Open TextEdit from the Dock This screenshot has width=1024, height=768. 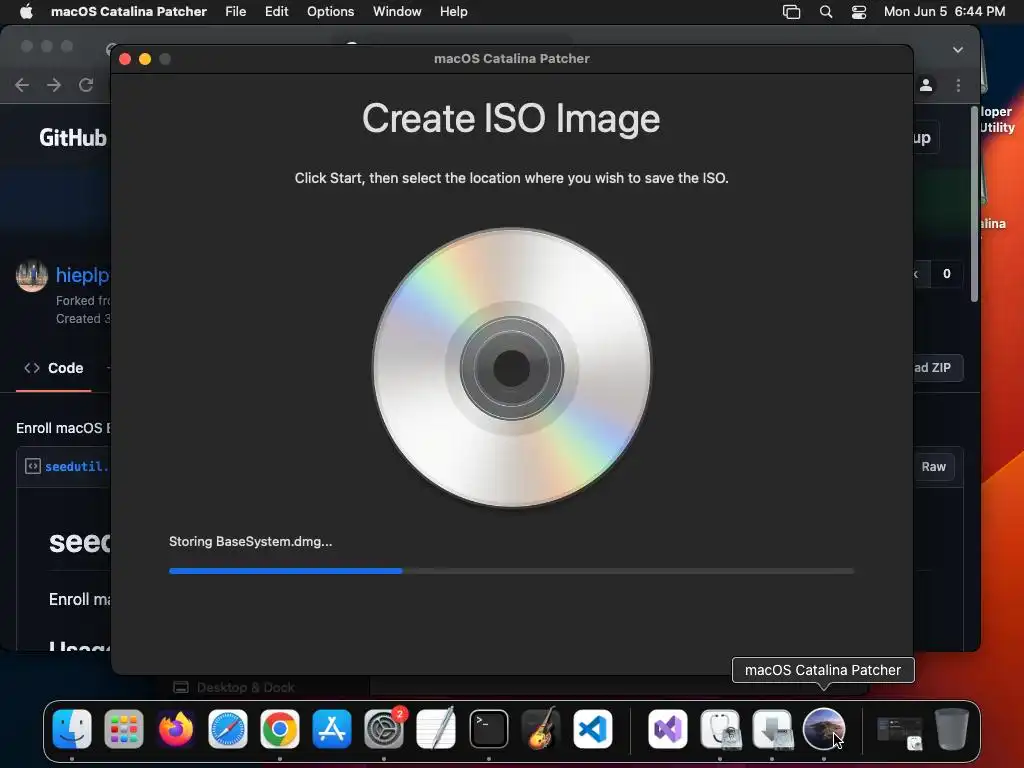[436, 729]
